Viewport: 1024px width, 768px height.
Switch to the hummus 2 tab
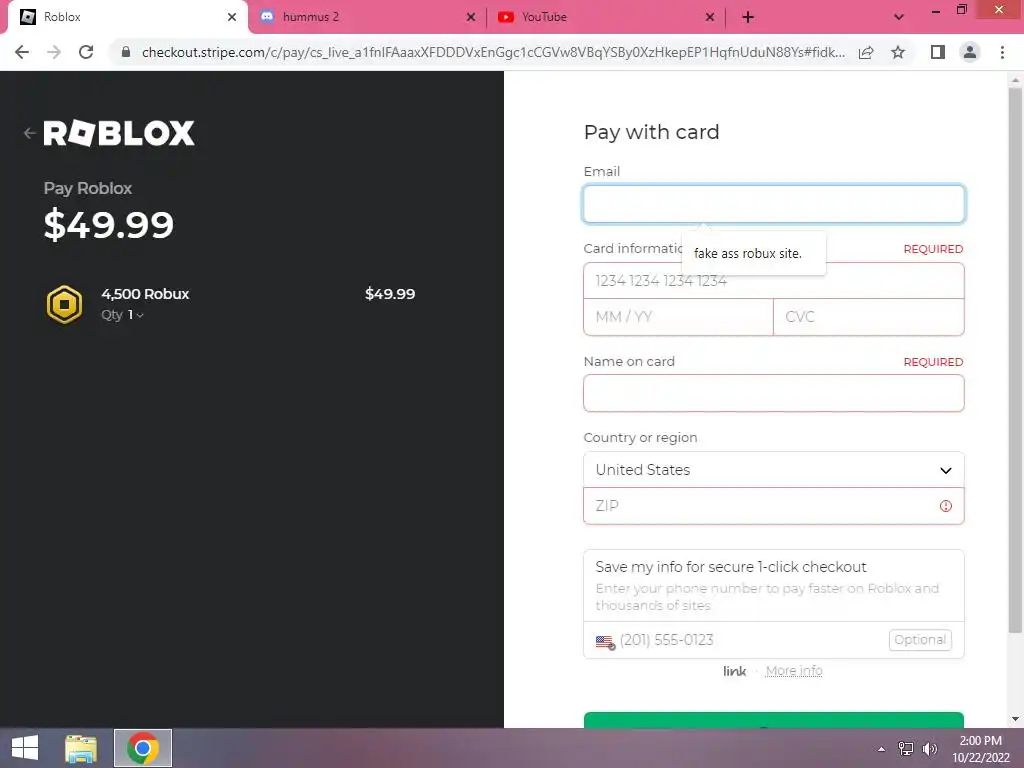point(368,17)
